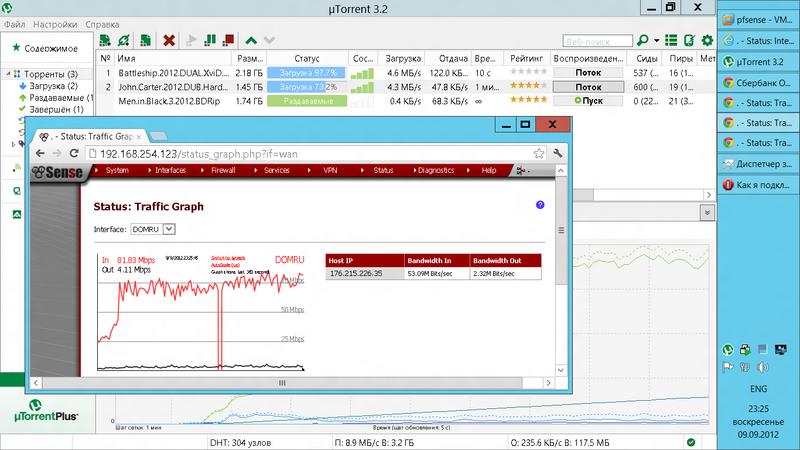
Task: Open uTorrent preferences gear icon
Action: point(707,40)
